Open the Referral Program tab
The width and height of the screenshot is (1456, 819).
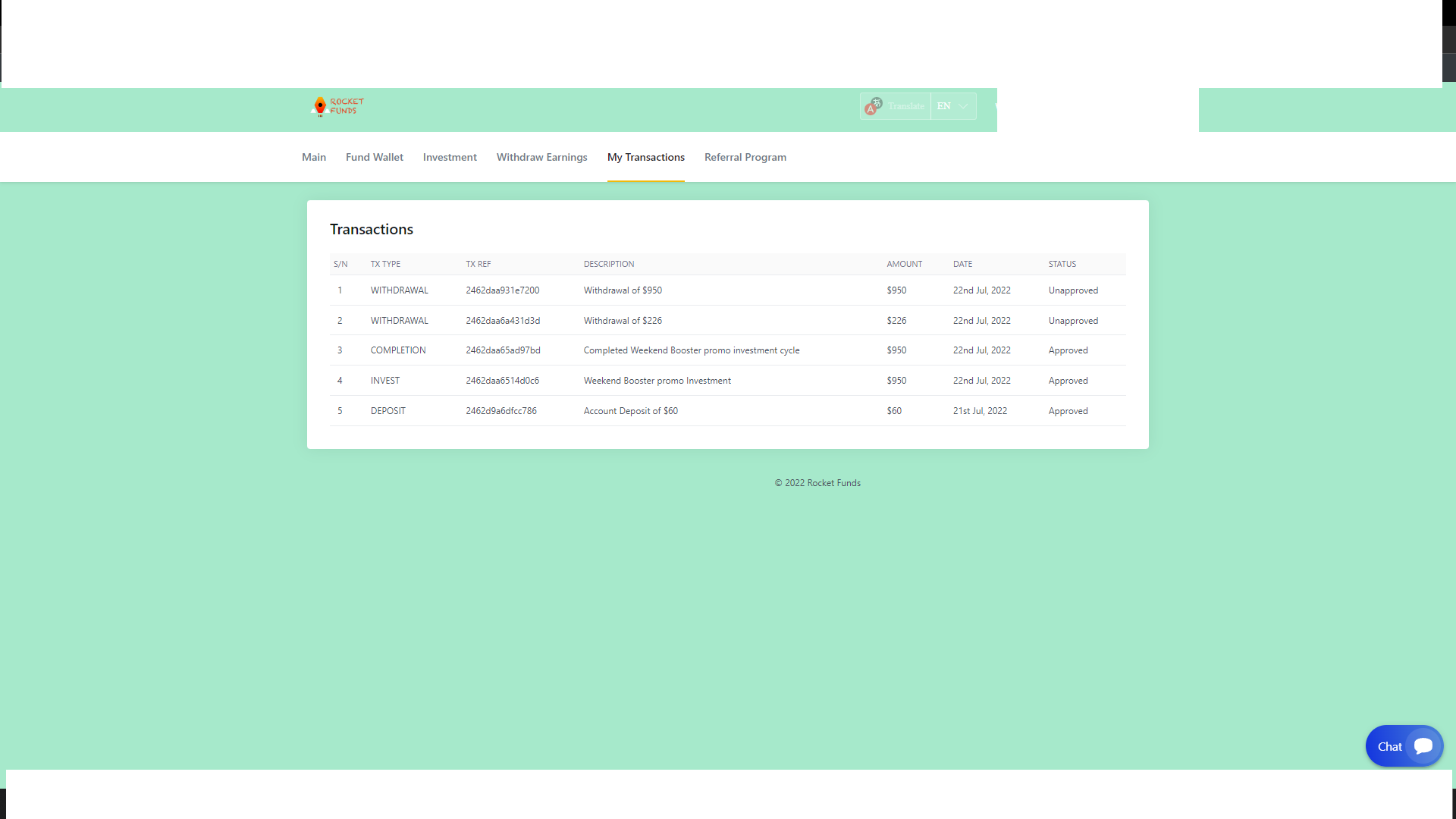pos(745,157)
